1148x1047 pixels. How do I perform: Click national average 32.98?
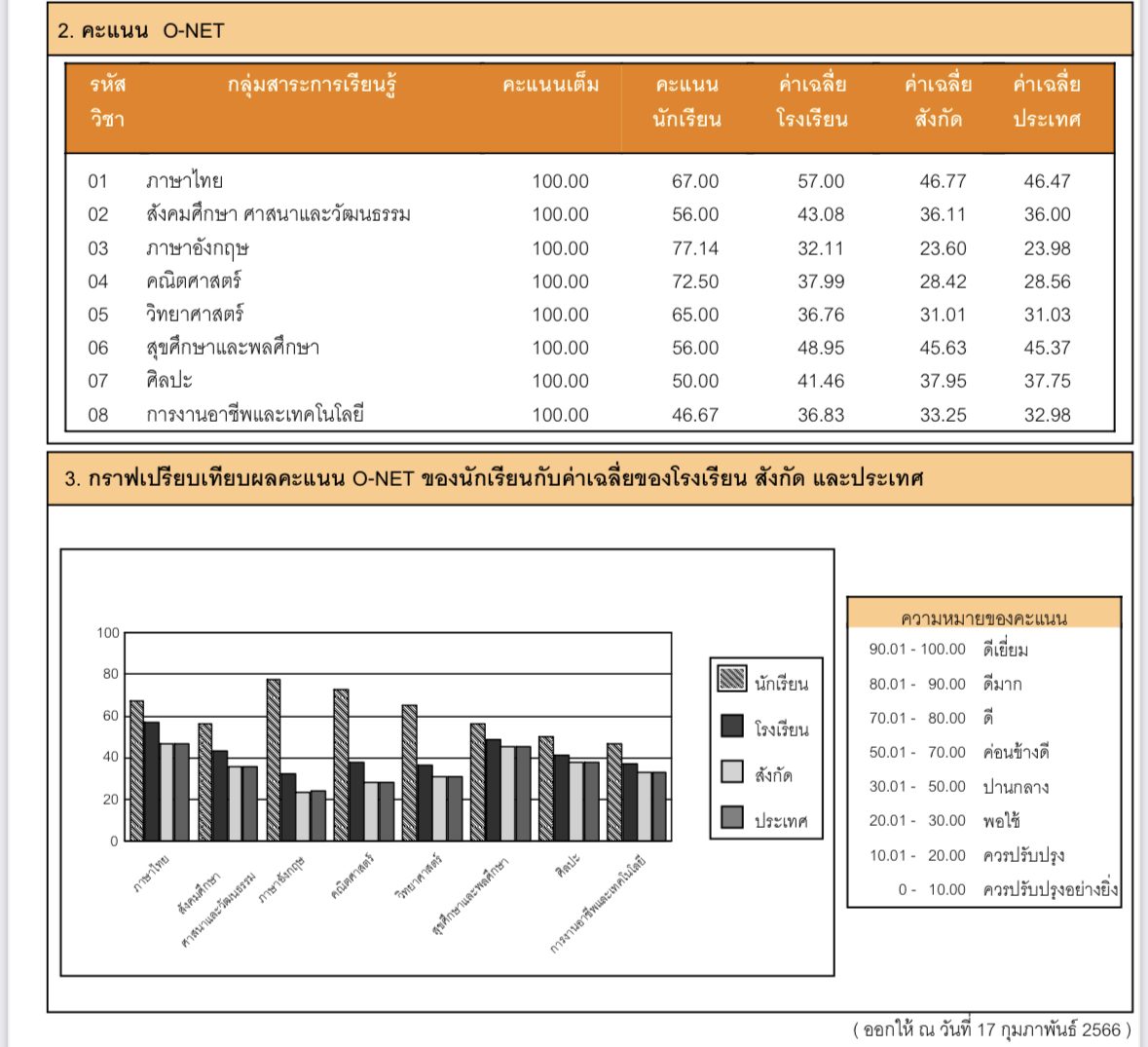[1047, 415]
